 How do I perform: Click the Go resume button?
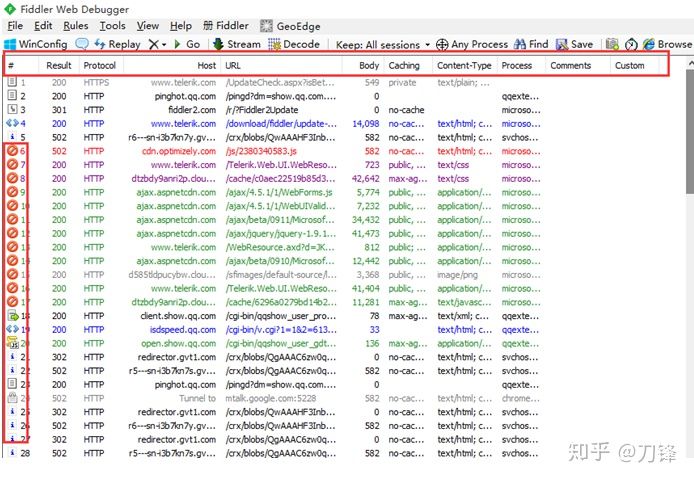(x=187, y=44)
